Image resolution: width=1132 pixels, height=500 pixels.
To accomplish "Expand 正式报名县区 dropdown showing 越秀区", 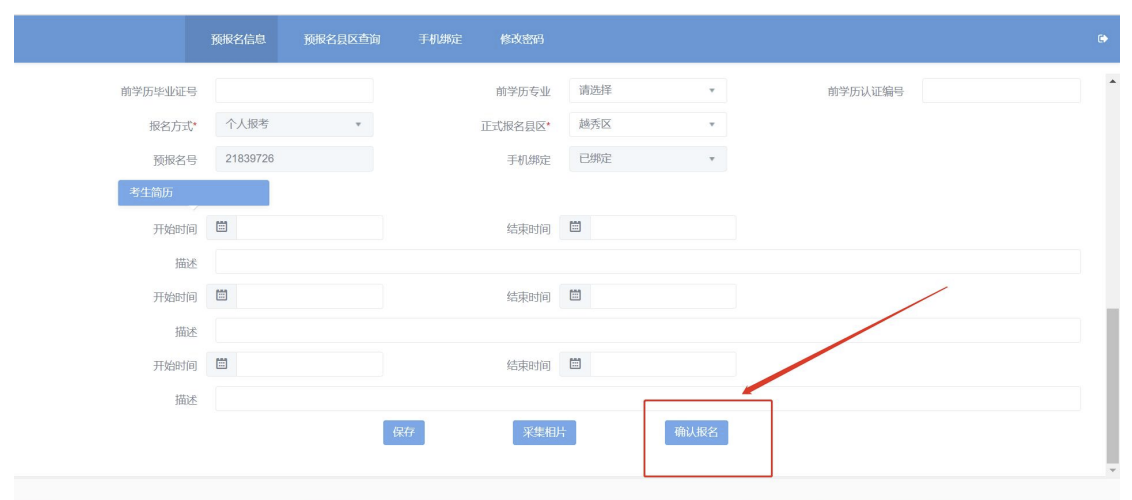I will [647, 125].
